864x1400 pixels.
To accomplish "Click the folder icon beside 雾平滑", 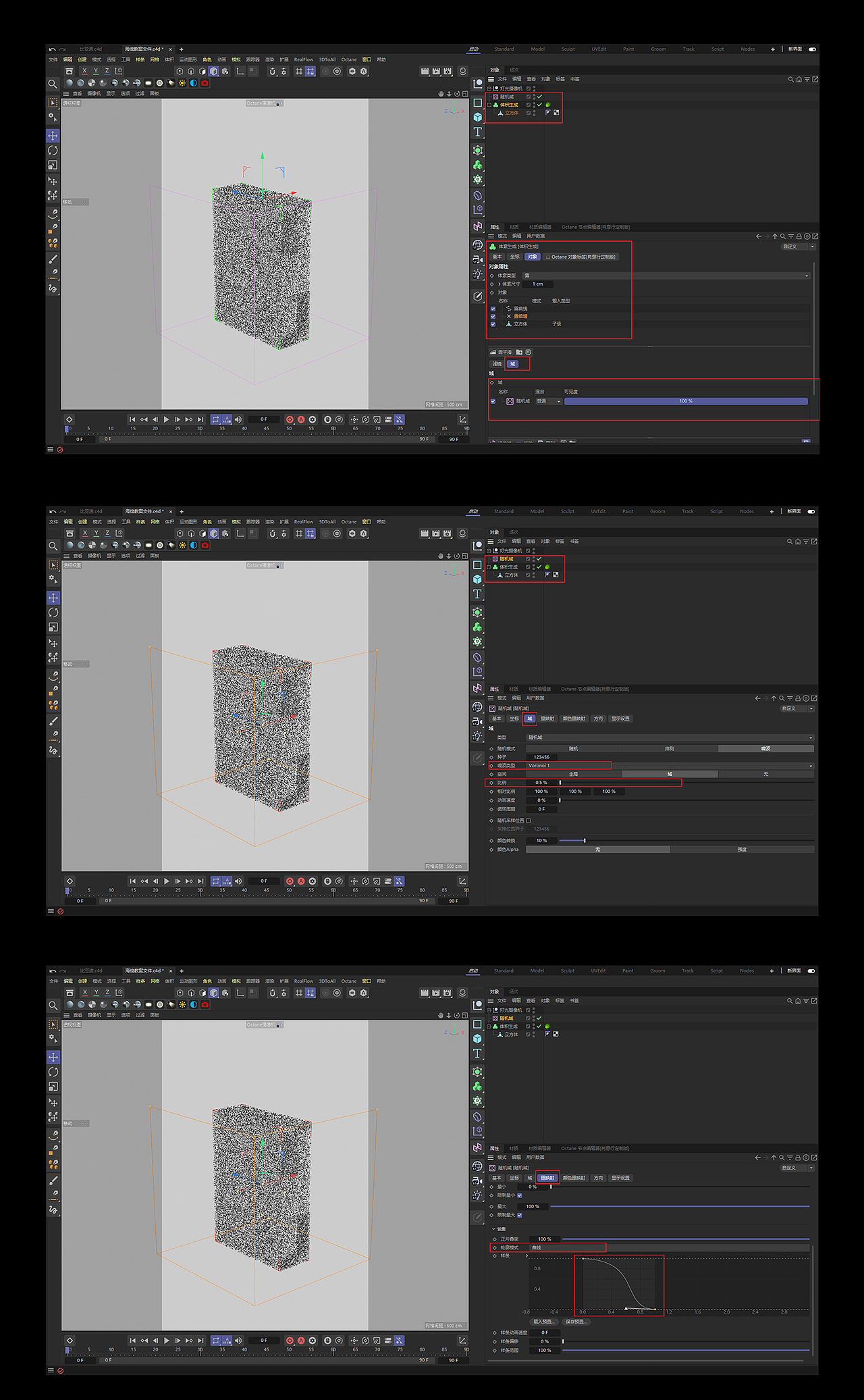I will (x=519, y=352).
